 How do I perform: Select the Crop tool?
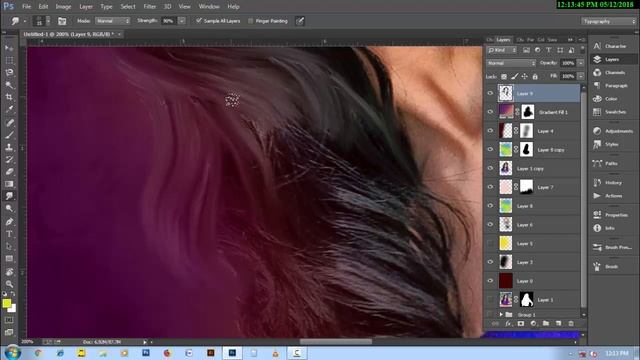(x=9, y=97)
